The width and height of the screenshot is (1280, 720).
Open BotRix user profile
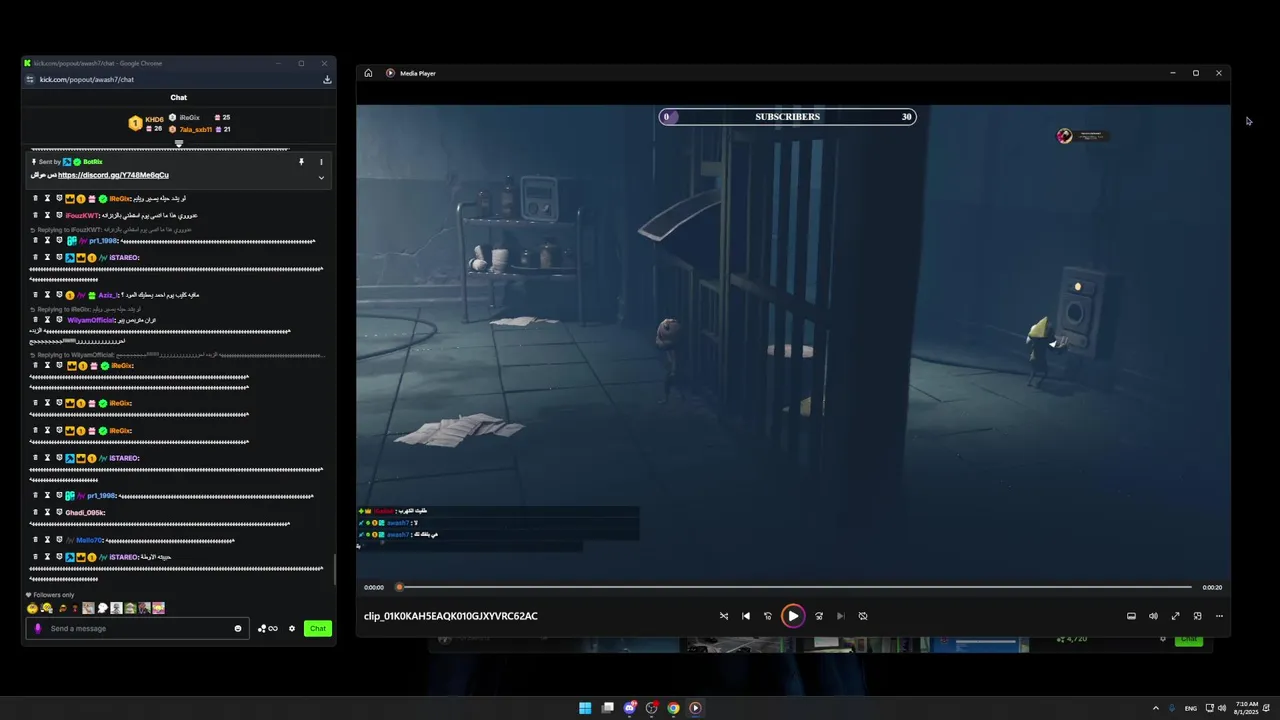(x=93, y=161)
